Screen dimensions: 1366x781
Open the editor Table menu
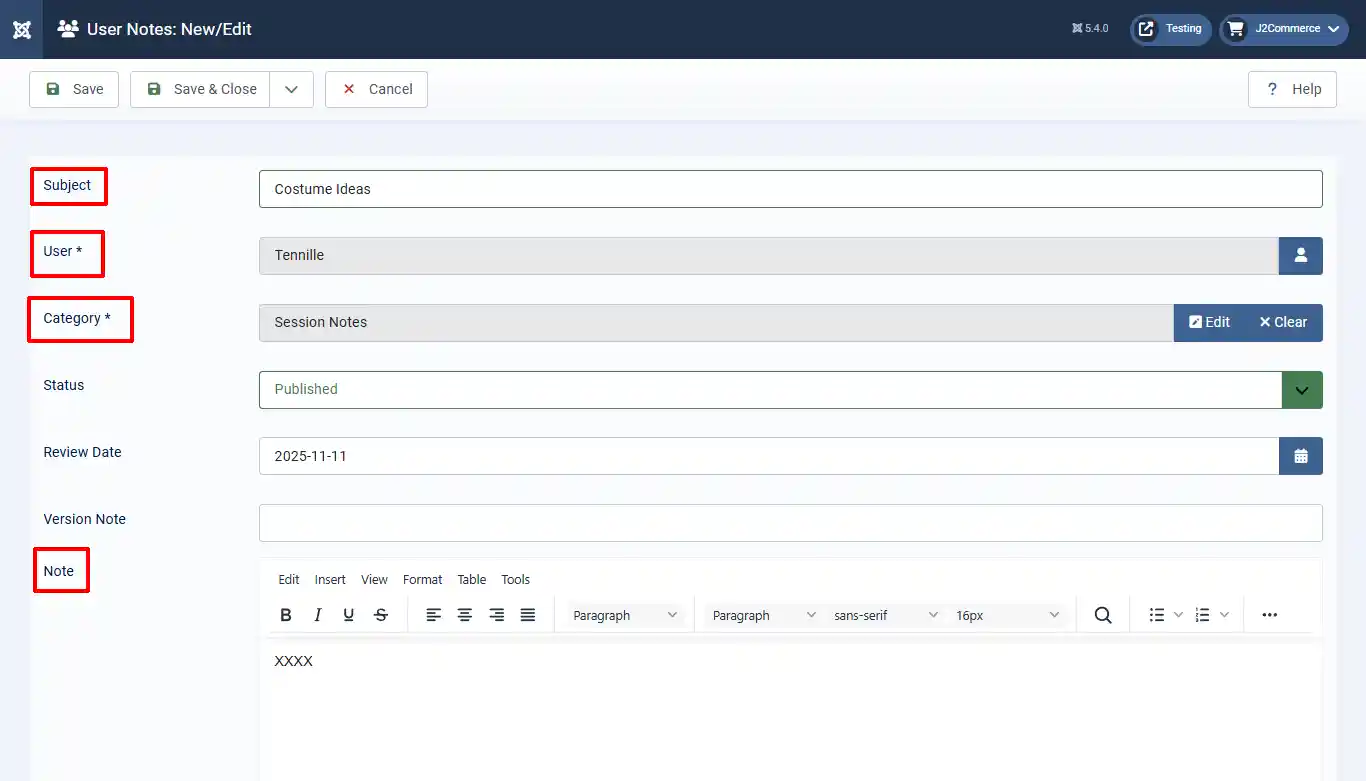(x=472, y=580)
